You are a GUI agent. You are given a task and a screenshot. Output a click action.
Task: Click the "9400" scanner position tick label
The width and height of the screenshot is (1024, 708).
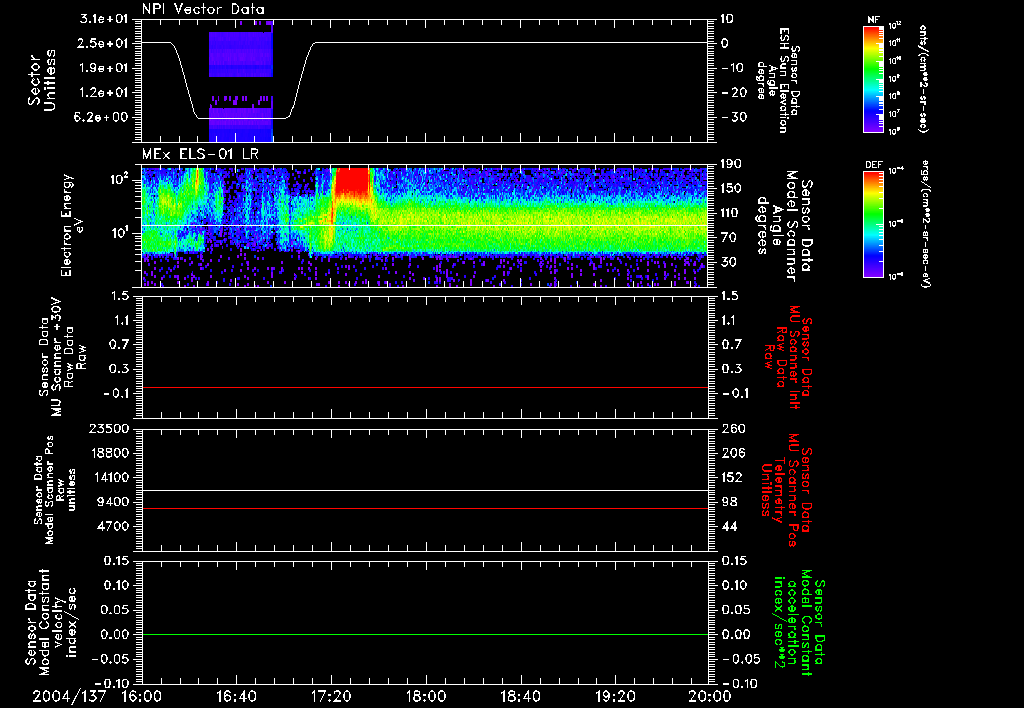112,502
